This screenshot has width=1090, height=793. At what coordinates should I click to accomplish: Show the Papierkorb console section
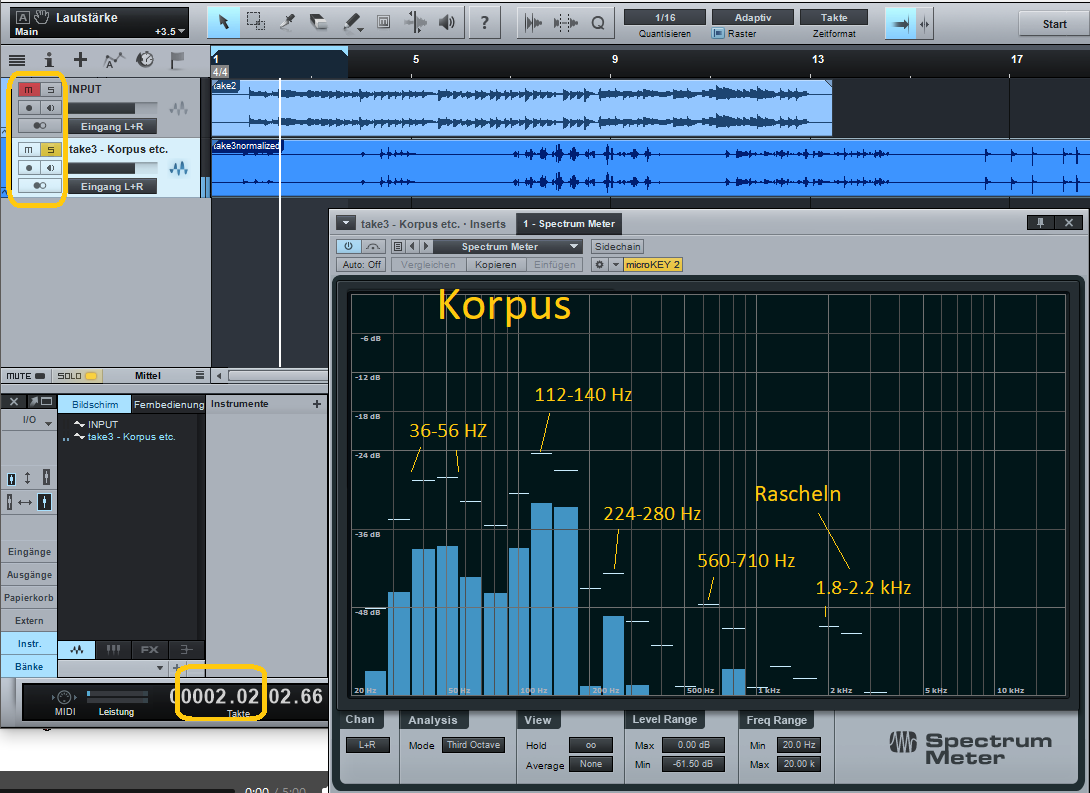[29, 598]
